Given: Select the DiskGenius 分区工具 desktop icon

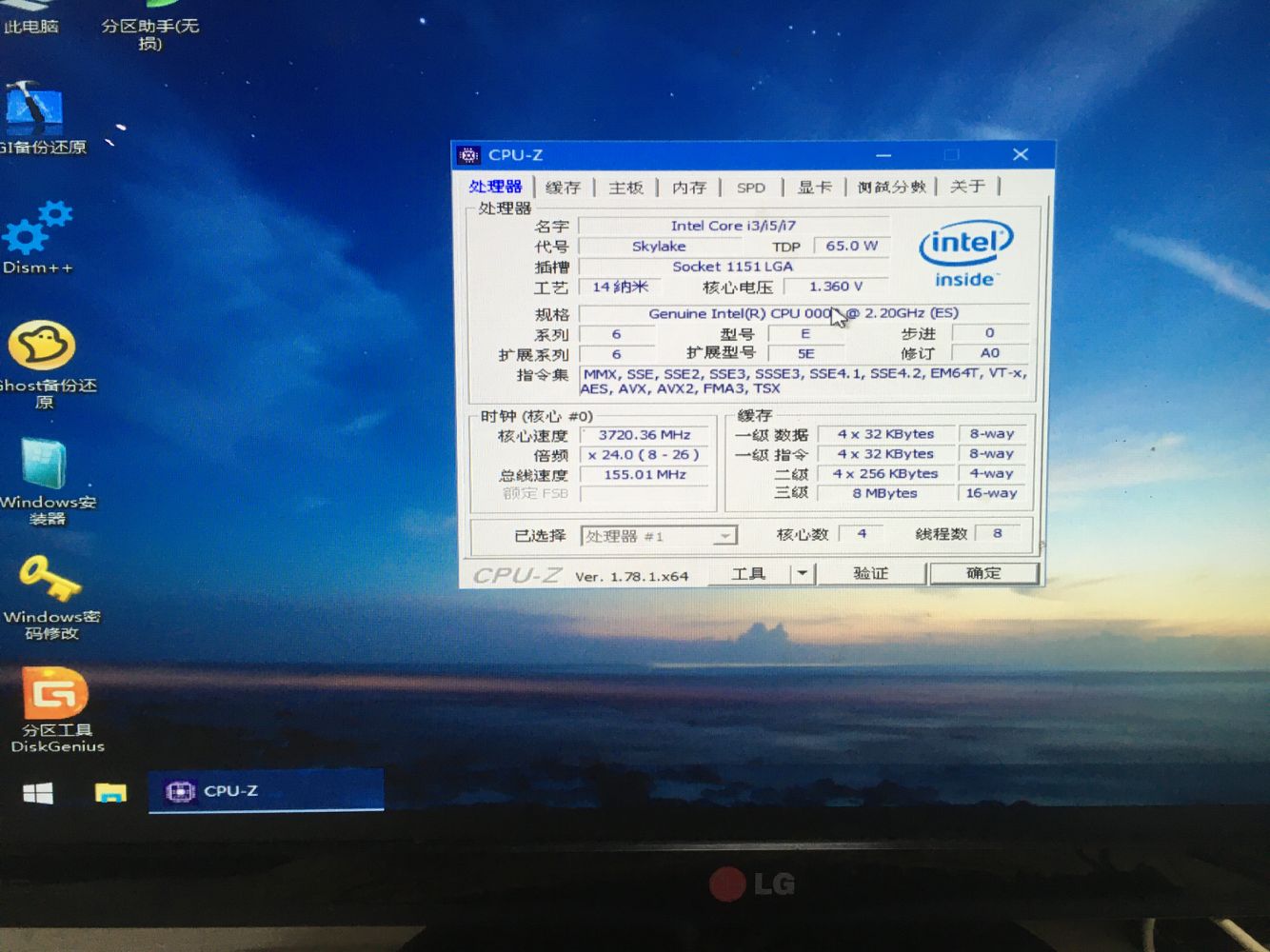Looking at the screenshot, I should [x=55, y=709].
